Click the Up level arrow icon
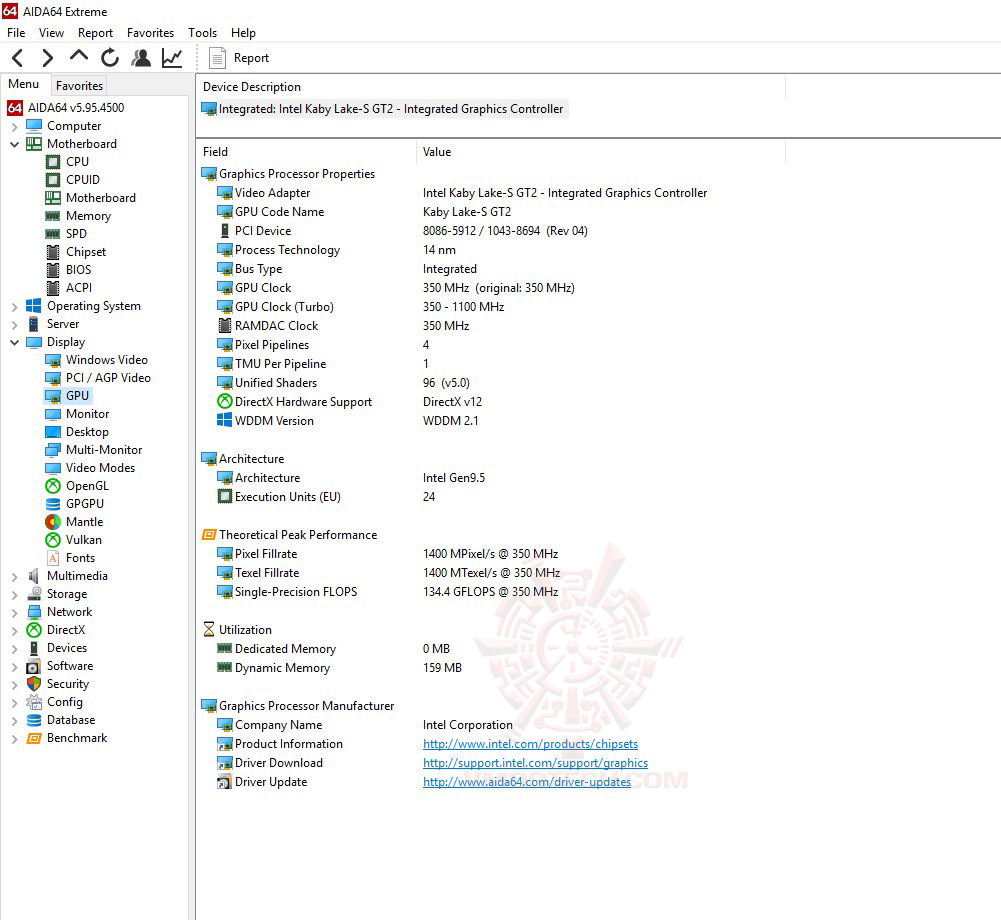Image resolution: width=1001 pixels, height=920 pixels. click(79, 56)
